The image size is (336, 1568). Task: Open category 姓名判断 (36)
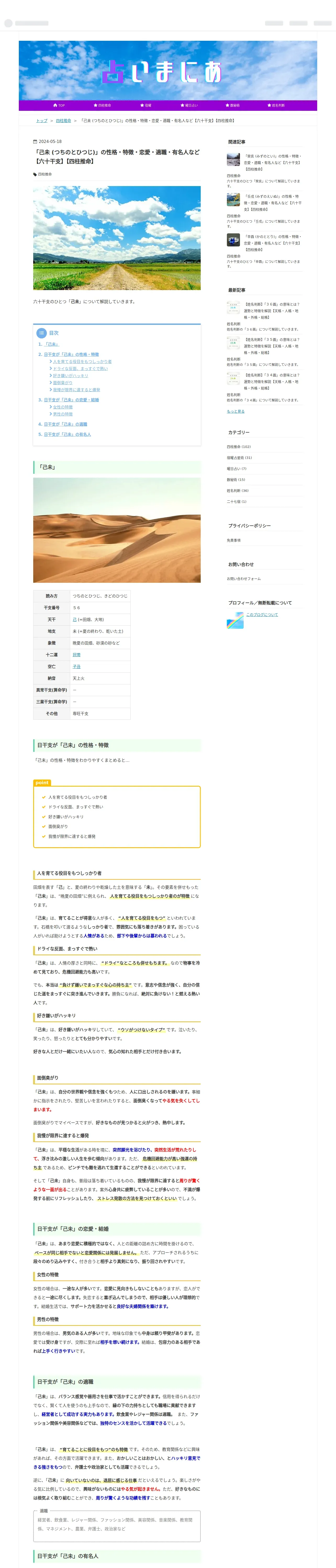click(238, 491)
